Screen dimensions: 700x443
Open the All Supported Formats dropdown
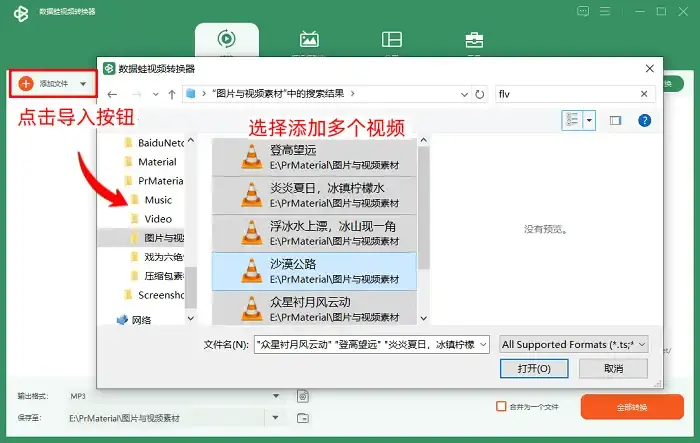point(574,345)
